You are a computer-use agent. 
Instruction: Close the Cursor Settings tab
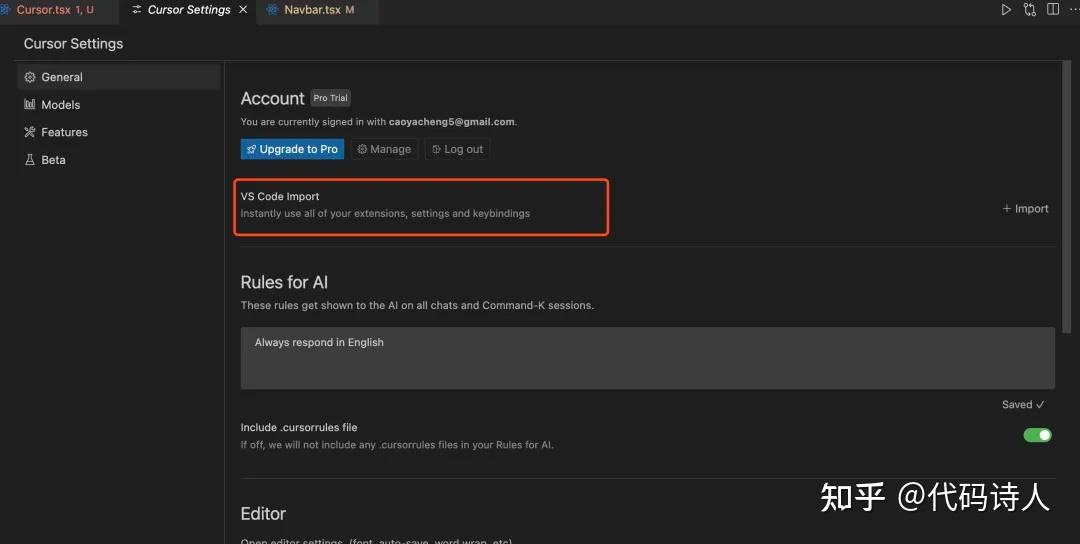click(242, 10)
